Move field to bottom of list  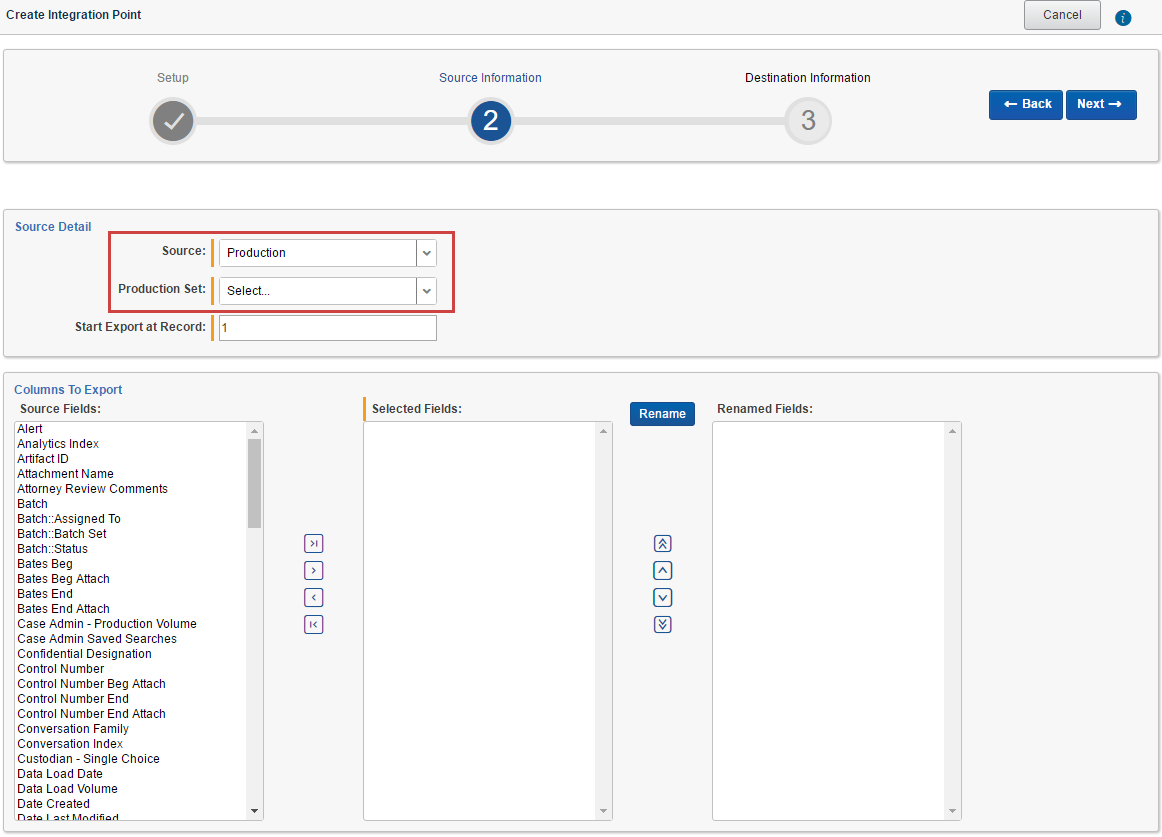[x=663, y=624]
